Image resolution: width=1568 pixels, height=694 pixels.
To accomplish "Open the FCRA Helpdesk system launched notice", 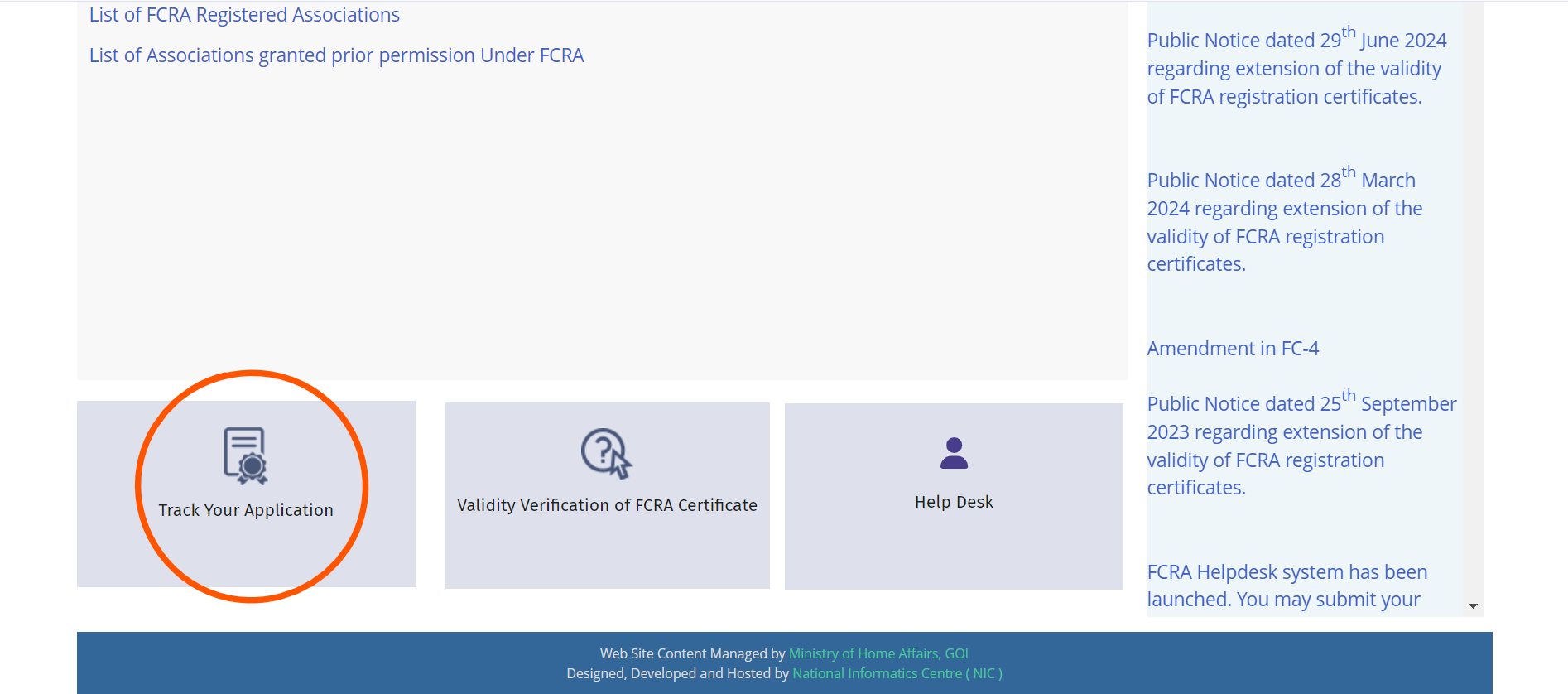I will (x=1287, y=586).
